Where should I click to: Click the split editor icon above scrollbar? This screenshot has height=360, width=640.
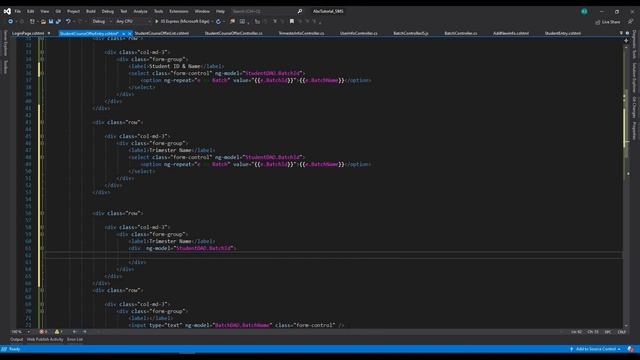click(626, 40)
